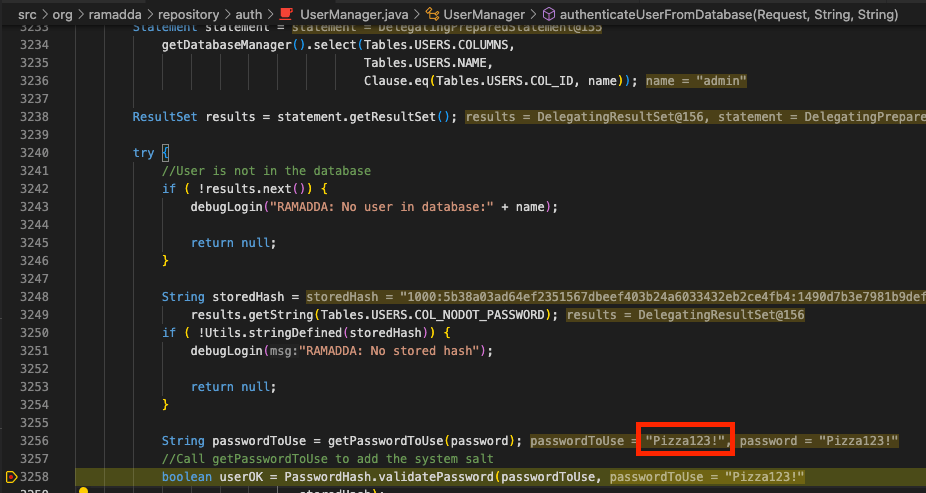Click the class symbol icon before UserManager
This screenshot has width=926, height=493.
pyautogui.click(x=432, y=14)
